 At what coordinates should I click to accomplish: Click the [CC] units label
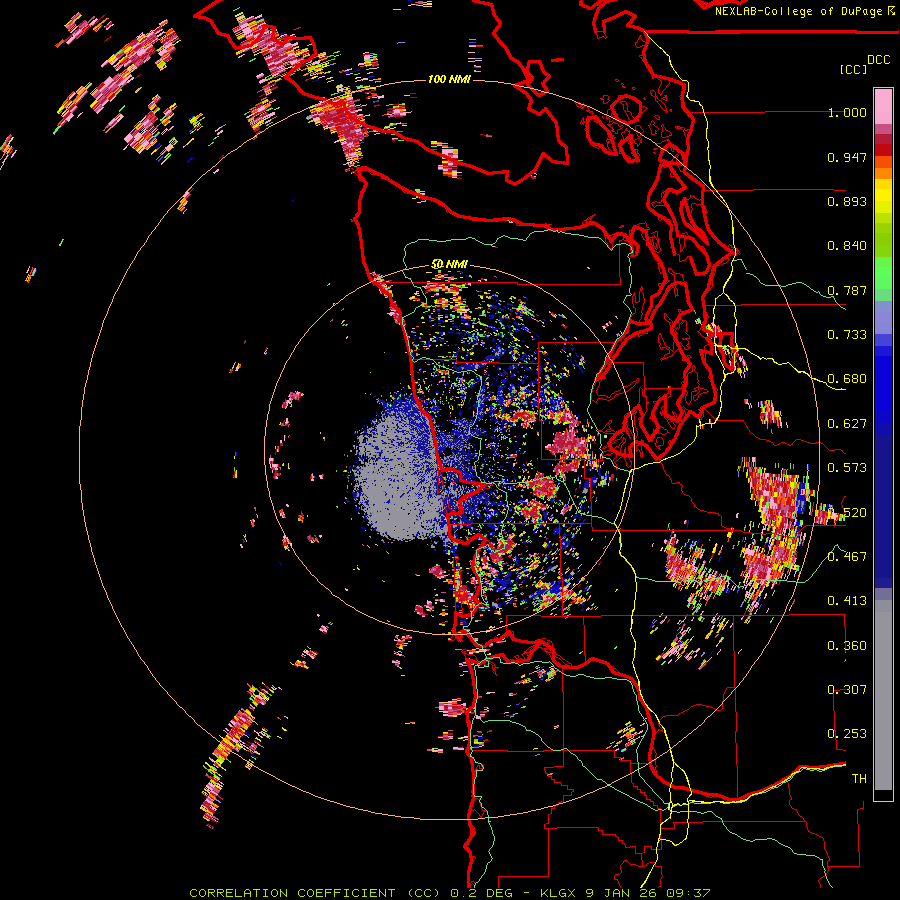853,69
